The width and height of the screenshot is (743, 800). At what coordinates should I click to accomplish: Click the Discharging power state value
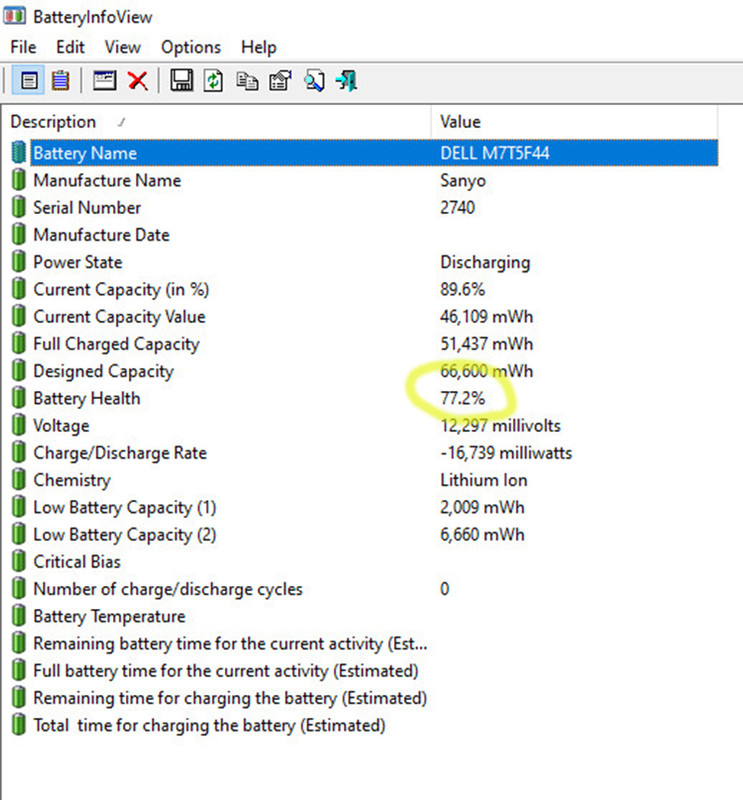click(485, 262)
